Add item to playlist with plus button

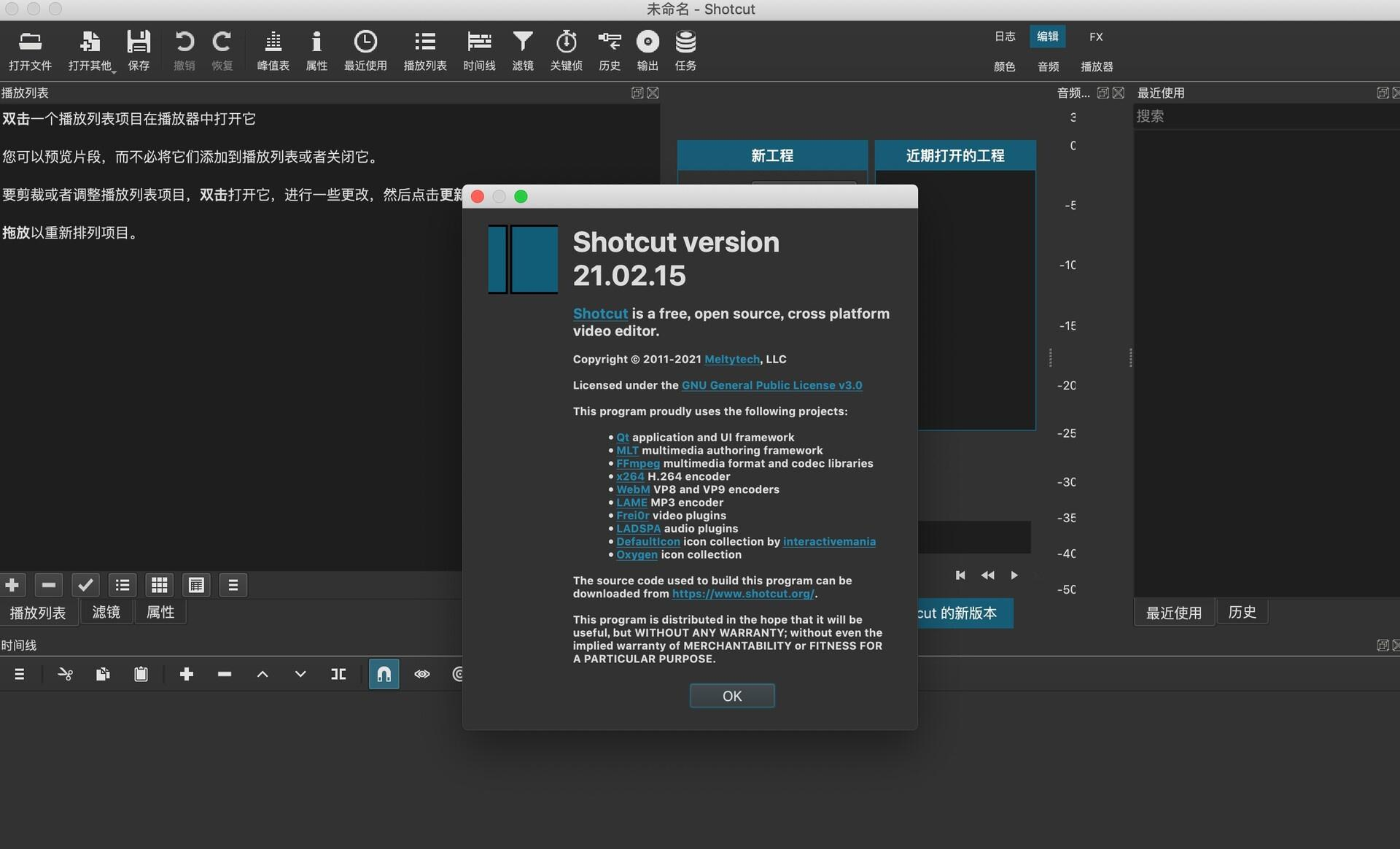coord(12,585)
